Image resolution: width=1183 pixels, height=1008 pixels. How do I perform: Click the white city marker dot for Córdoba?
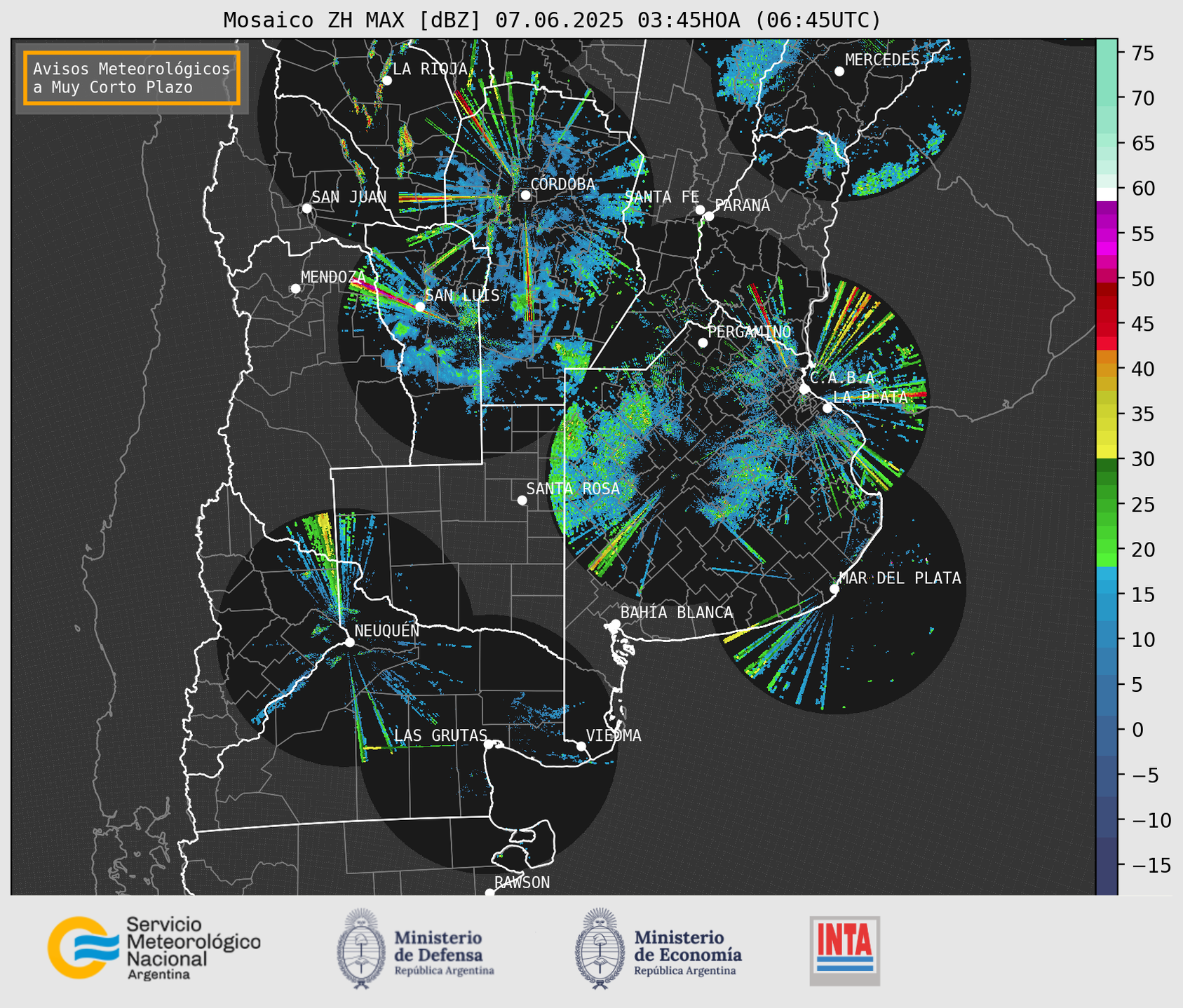525,195
